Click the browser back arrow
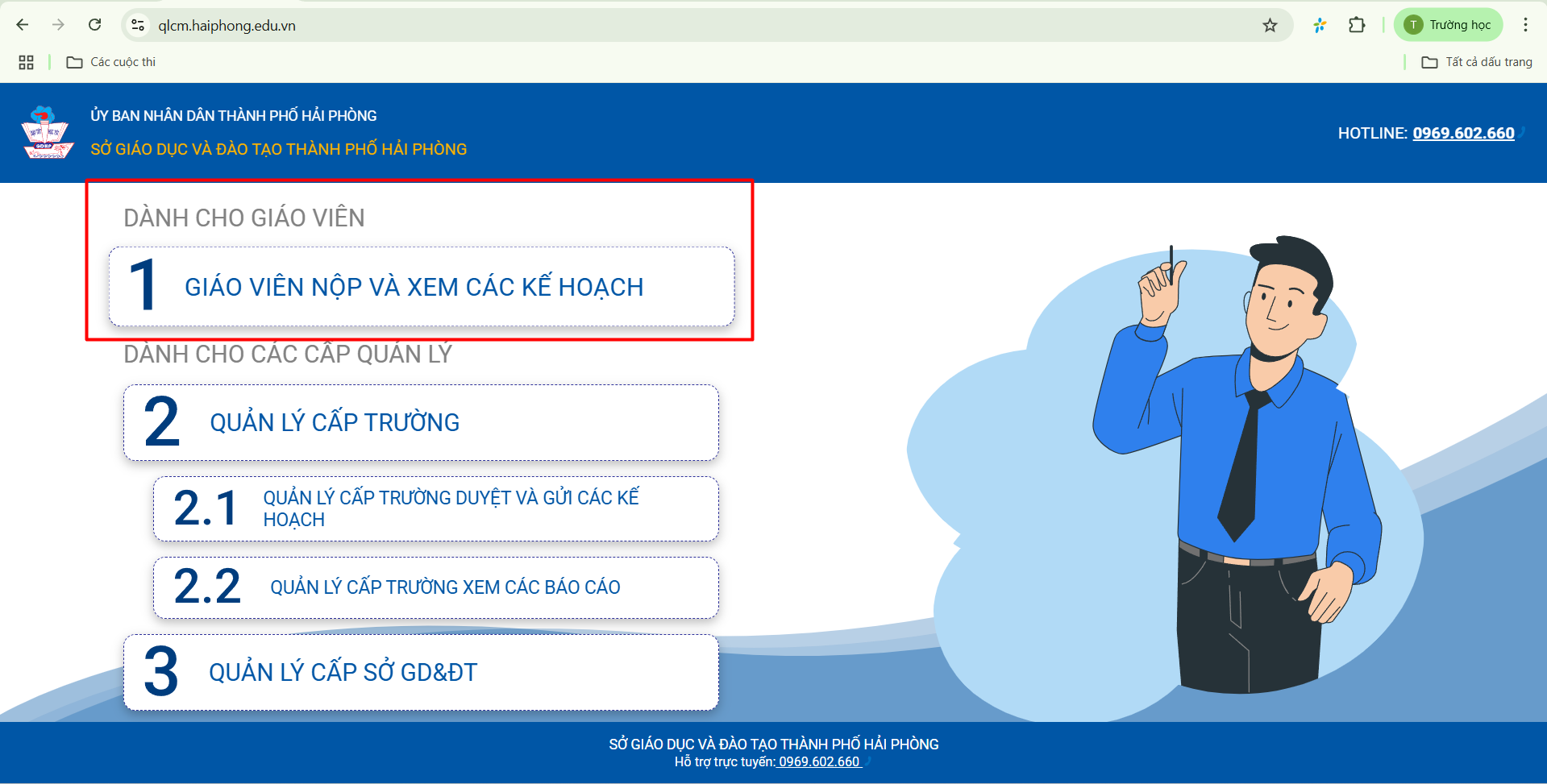The width and height of the screenshot is (1547, 784). [x=23, y=25]
